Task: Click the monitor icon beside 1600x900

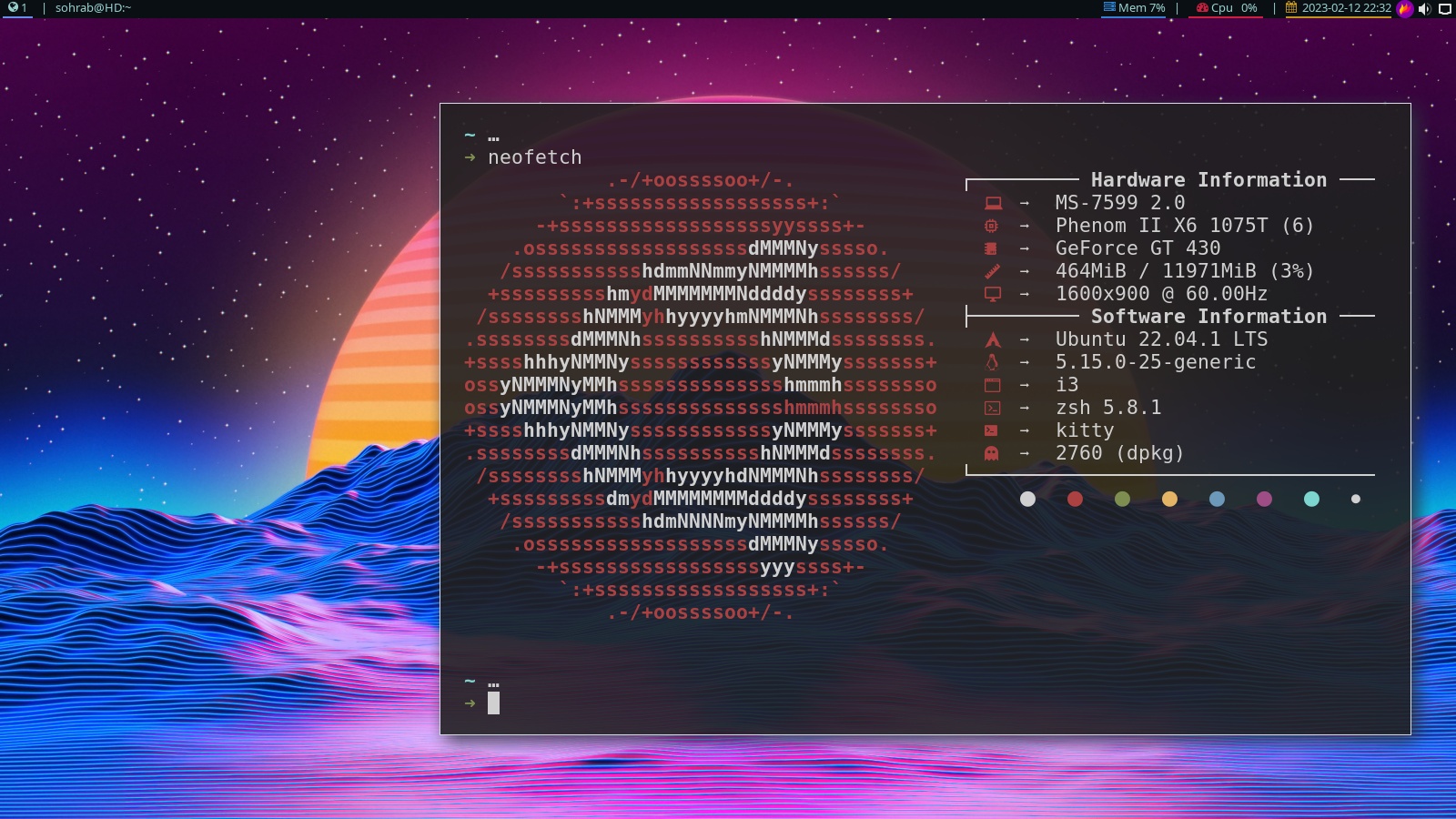Action: (993, 294)
